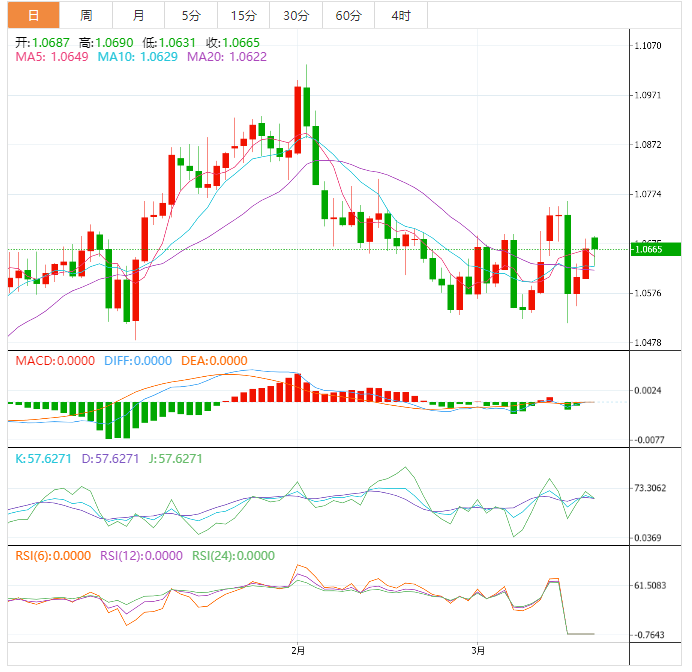Select the 日 daily chart tab
The image size is (692, 672).
33,15
